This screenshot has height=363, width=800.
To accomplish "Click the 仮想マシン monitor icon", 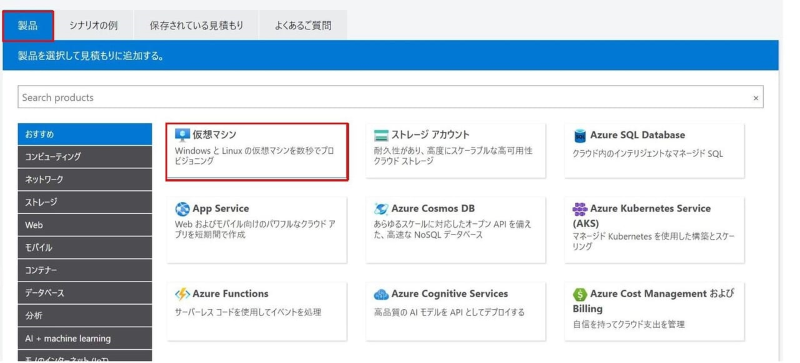I will pyautogui.click(x=182, y=135).
